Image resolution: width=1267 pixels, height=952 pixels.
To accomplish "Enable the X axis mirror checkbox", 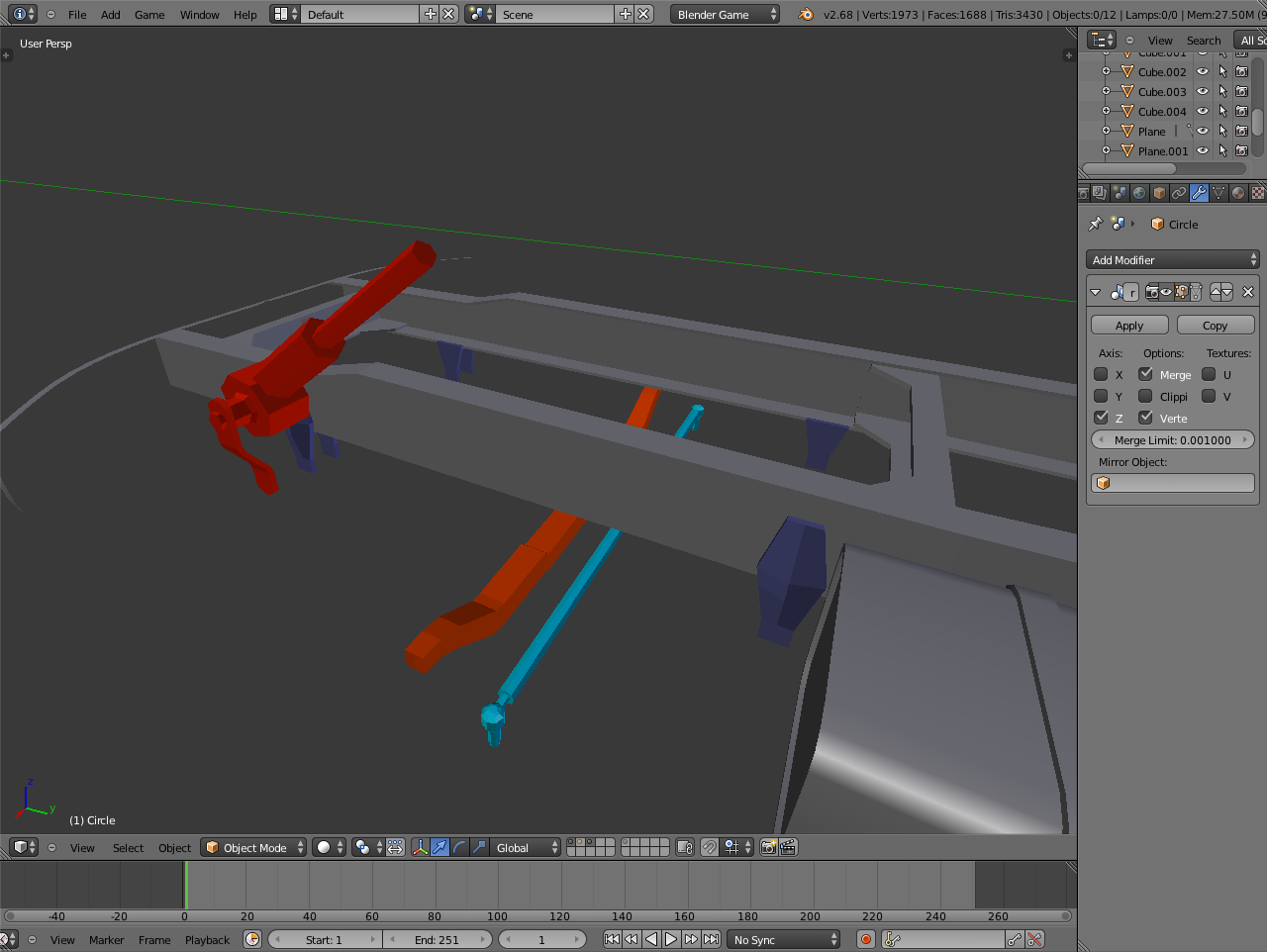I will point(1101,374).
